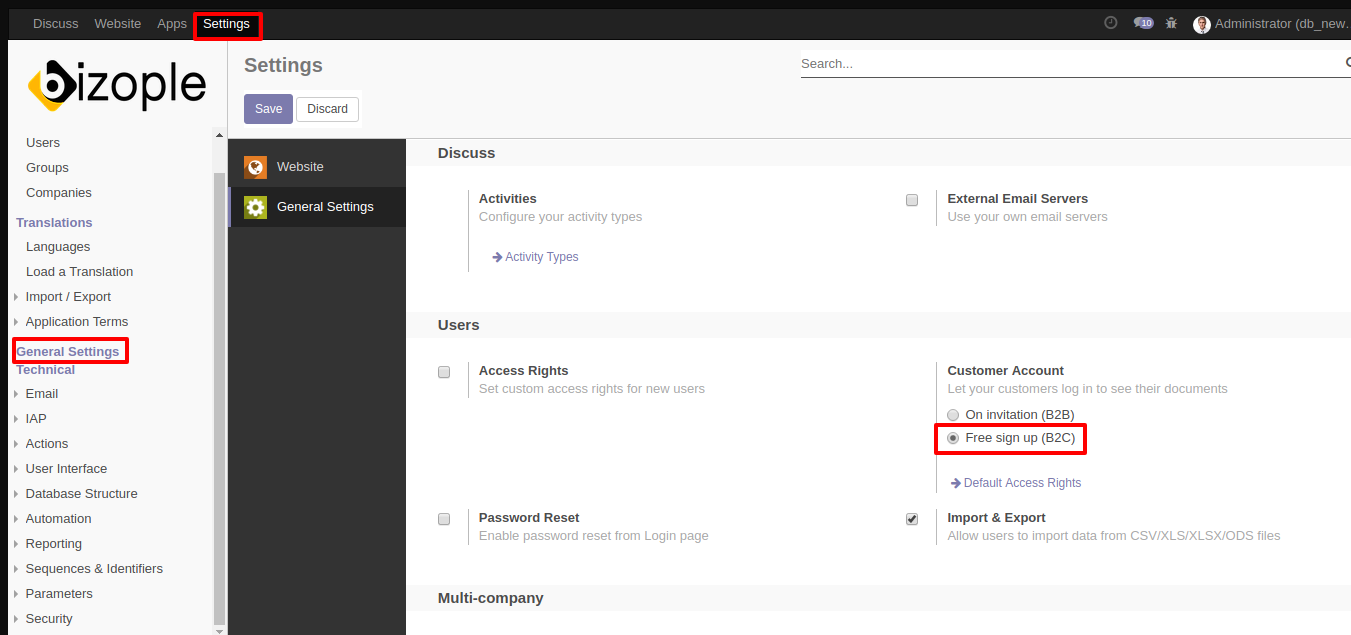1351x635 pixels.
Task: Select the On invitation (B2B) radio
Action: pos(953,415)
